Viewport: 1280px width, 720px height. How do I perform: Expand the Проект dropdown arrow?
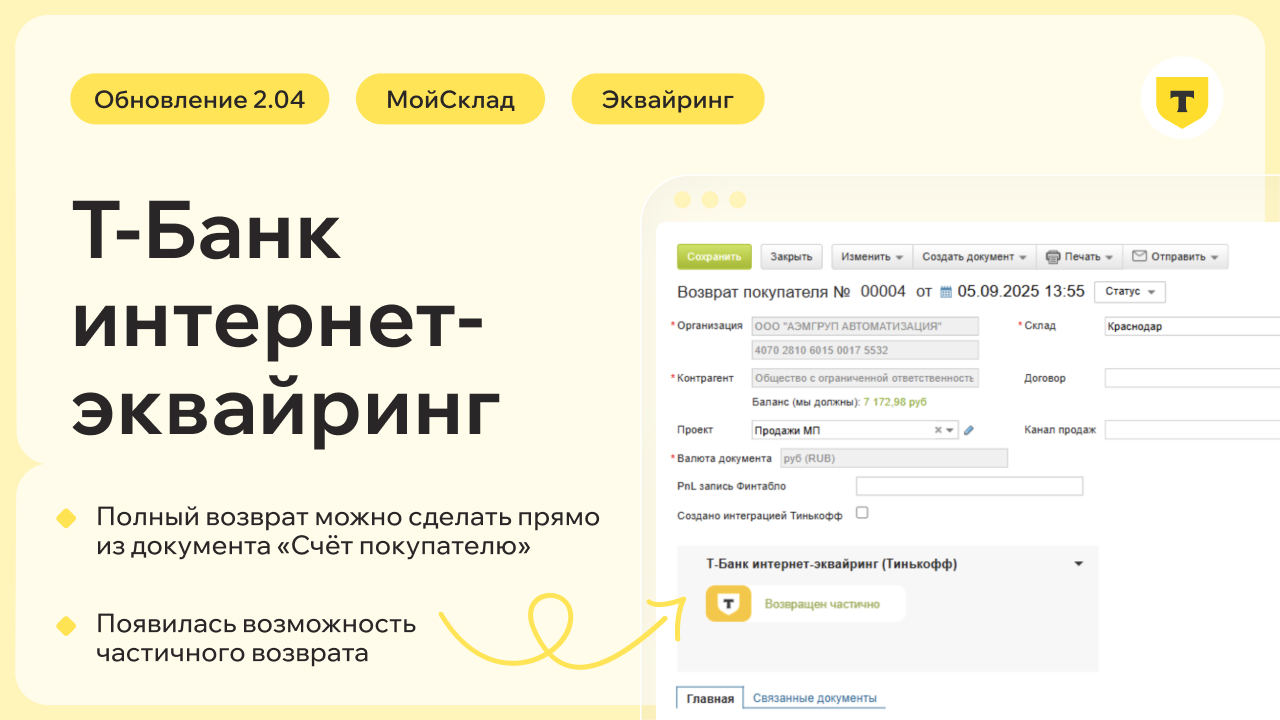tap(950, 430)
